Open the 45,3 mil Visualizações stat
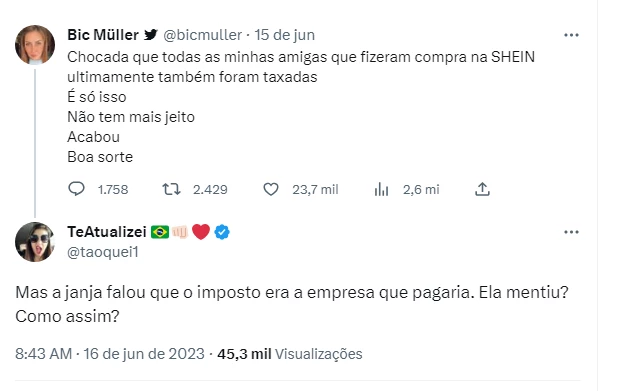The image size is (625, 391). tap(290, 354)
